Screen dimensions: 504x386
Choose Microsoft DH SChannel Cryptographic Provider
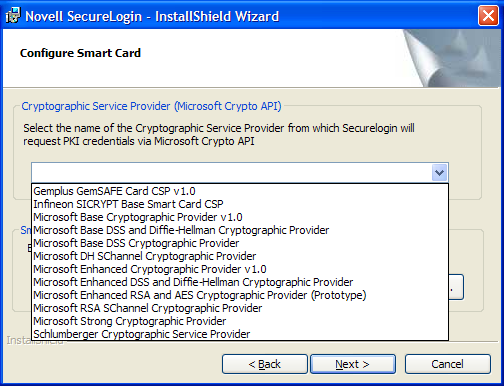click(240, 256)
